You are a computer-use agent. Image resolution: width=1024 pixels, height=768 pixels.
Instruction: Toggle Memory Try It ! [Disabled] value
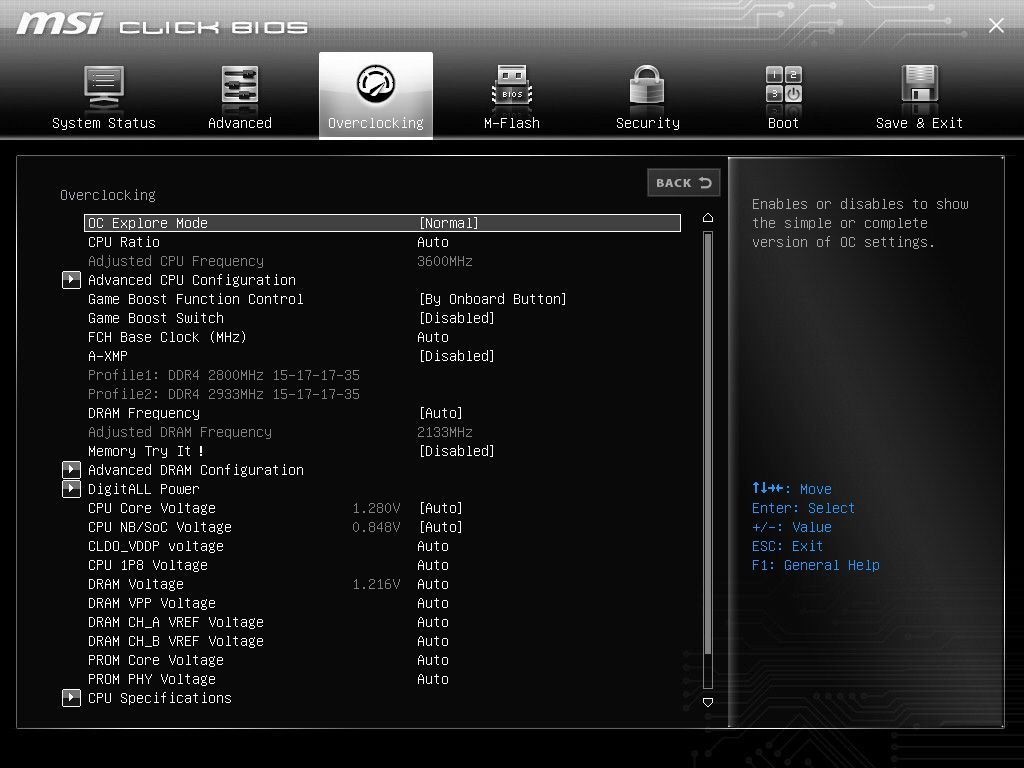[456, 451]
